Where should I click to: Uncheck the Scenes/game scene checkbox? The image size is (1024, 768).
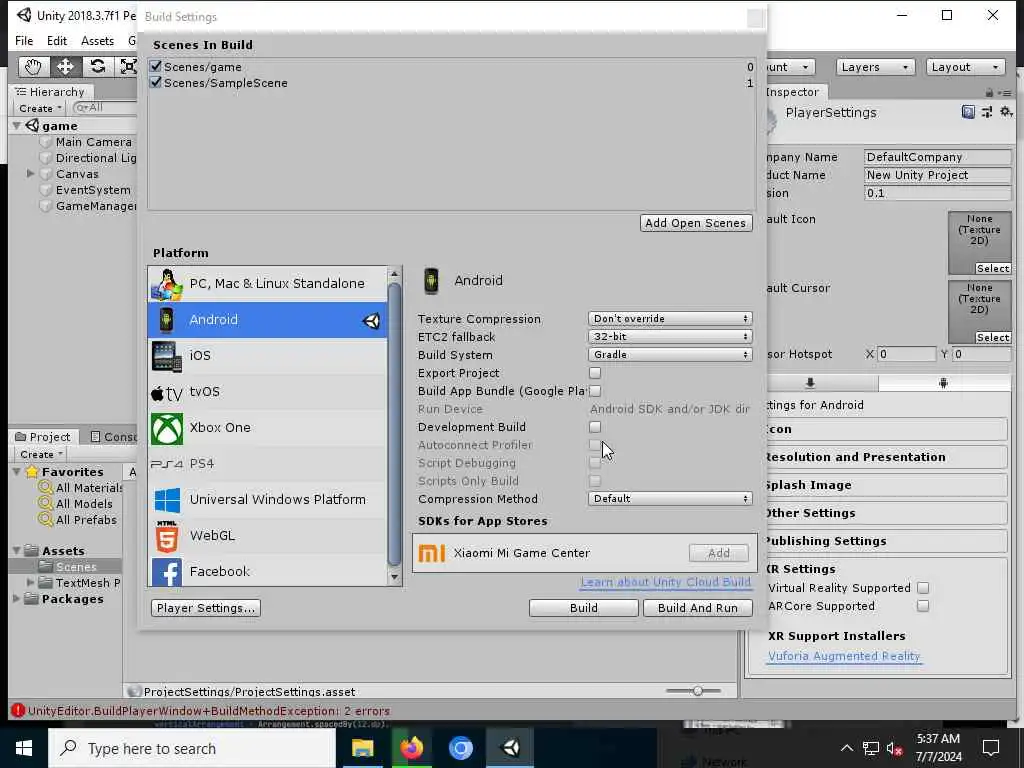point(155,66)
